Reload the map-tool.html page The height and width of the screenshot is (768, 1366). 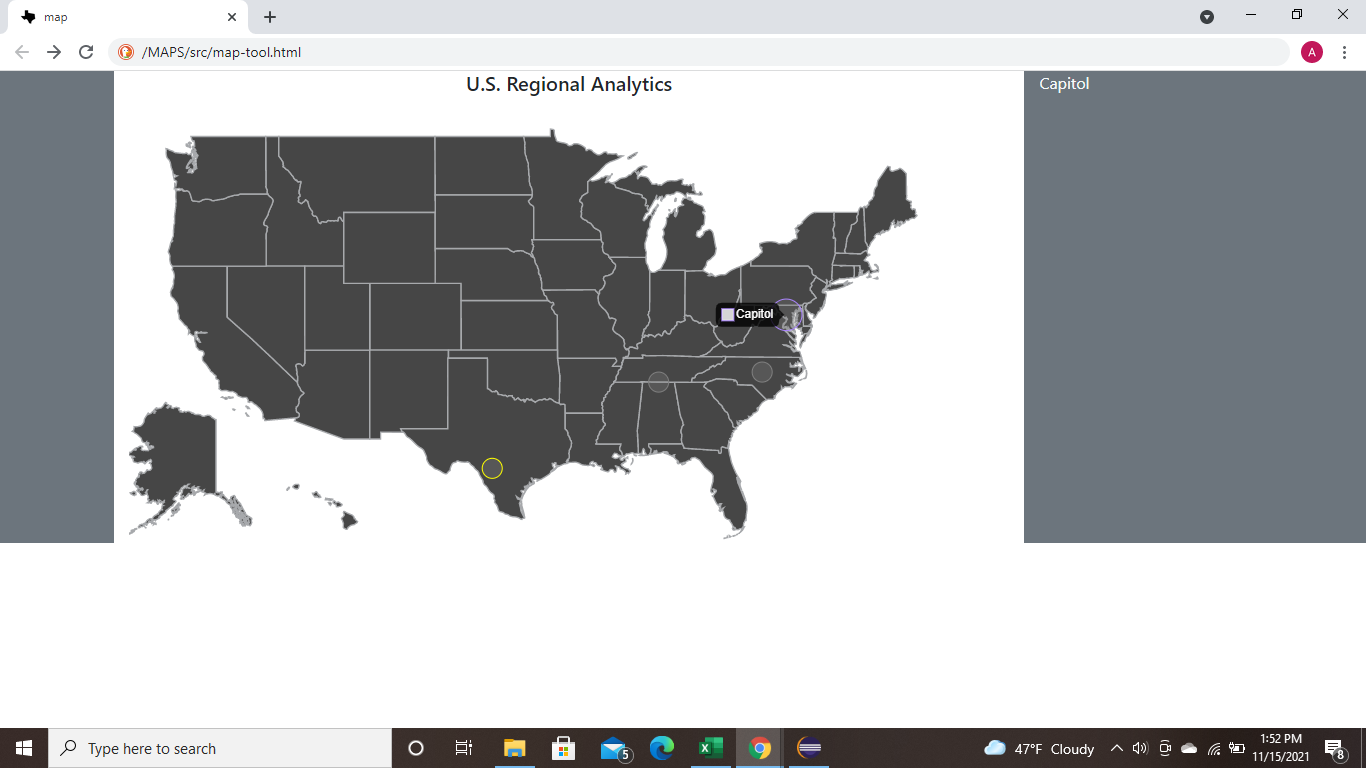85,52
